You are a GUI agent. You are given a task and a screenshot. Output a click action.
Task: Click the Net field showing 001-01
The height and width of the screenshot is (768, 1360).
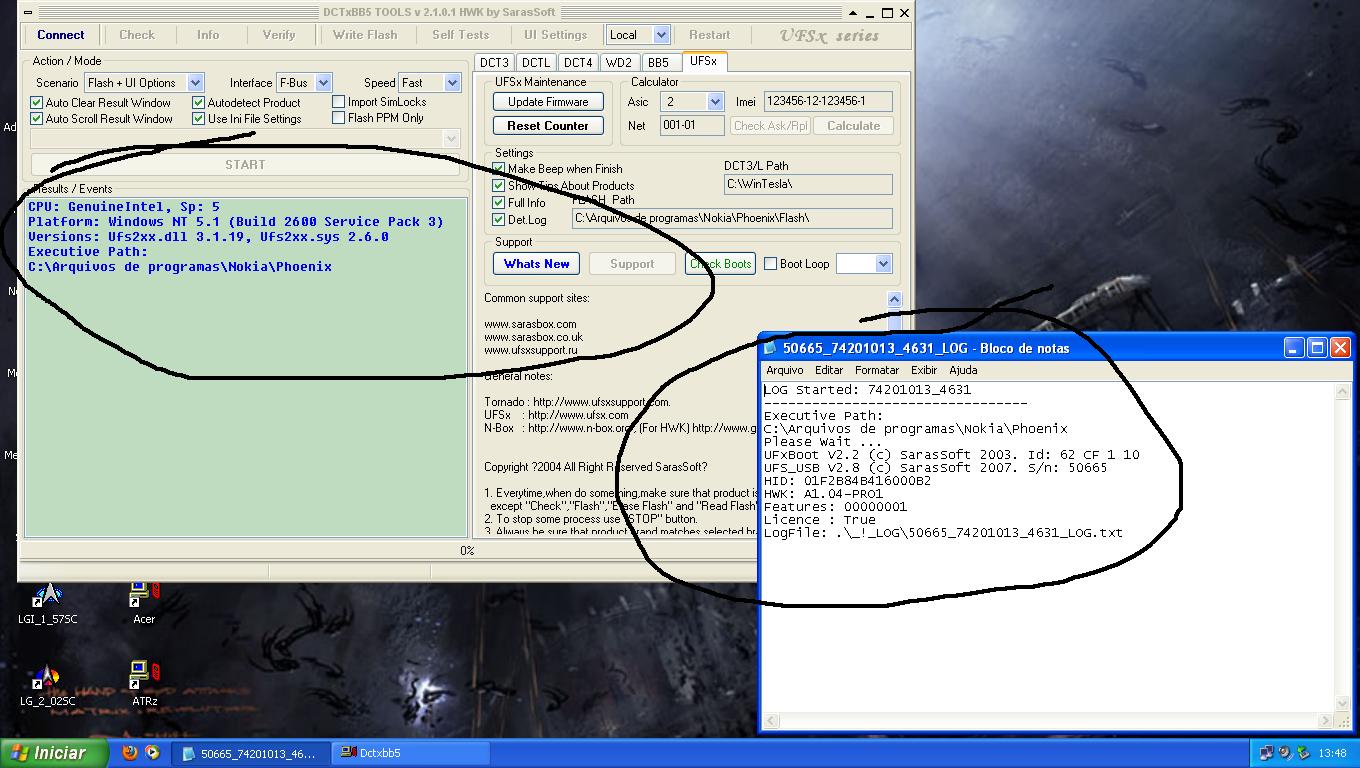point(692,125)
